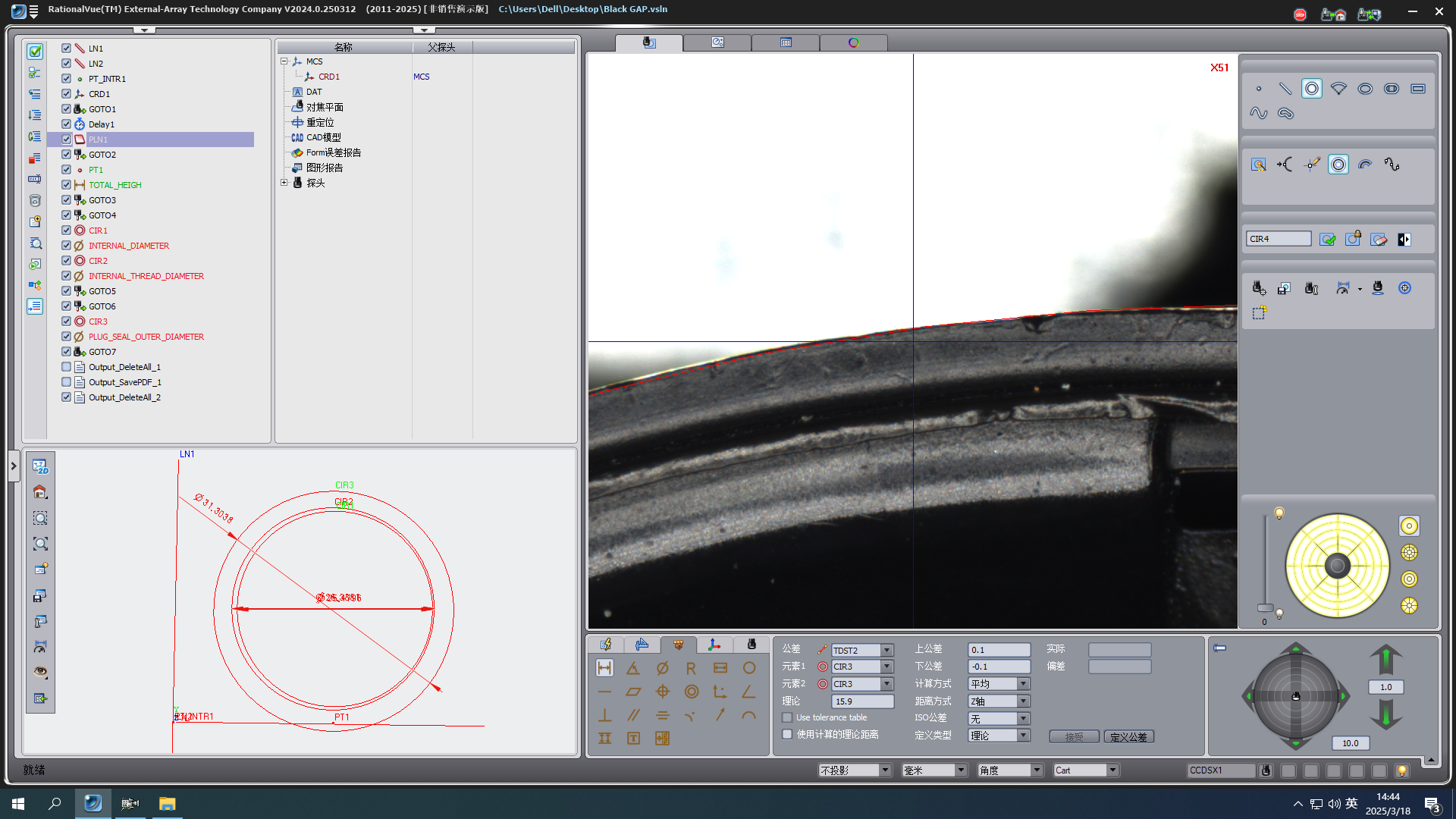The width and height of the screenshot is (1456, 819).
Task: Click the eye visibility icon in 2D panel
Action: [x=40, y=672]
